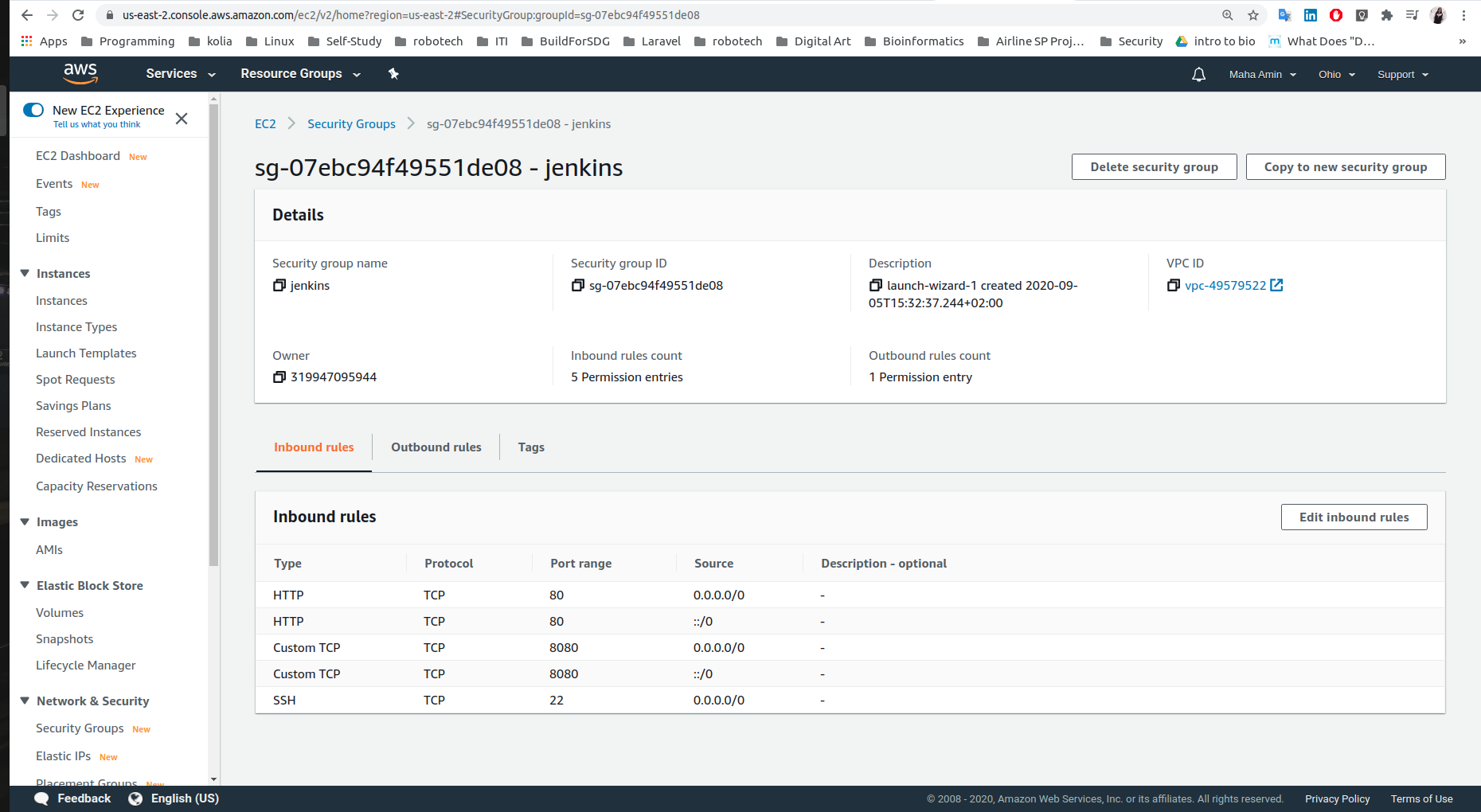Image resolution: width=1481 pixels, height=812 pixels.
Task: Click the Feedback speech bubble icon
Action: pos(41,798)
